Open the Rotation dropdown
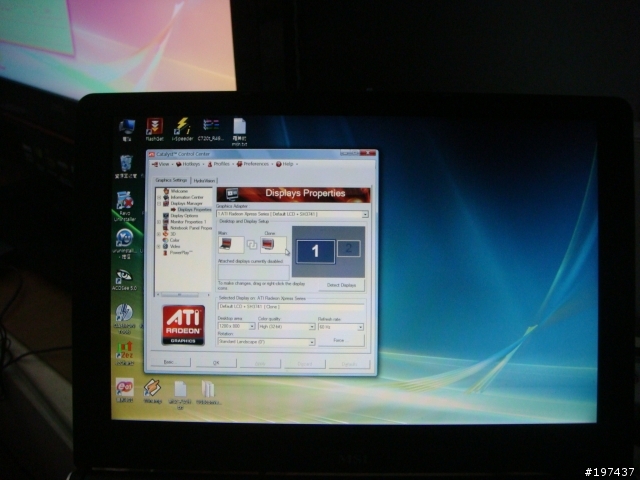The width and height of the screenshot is (640, 480). (x=312, y=342)
